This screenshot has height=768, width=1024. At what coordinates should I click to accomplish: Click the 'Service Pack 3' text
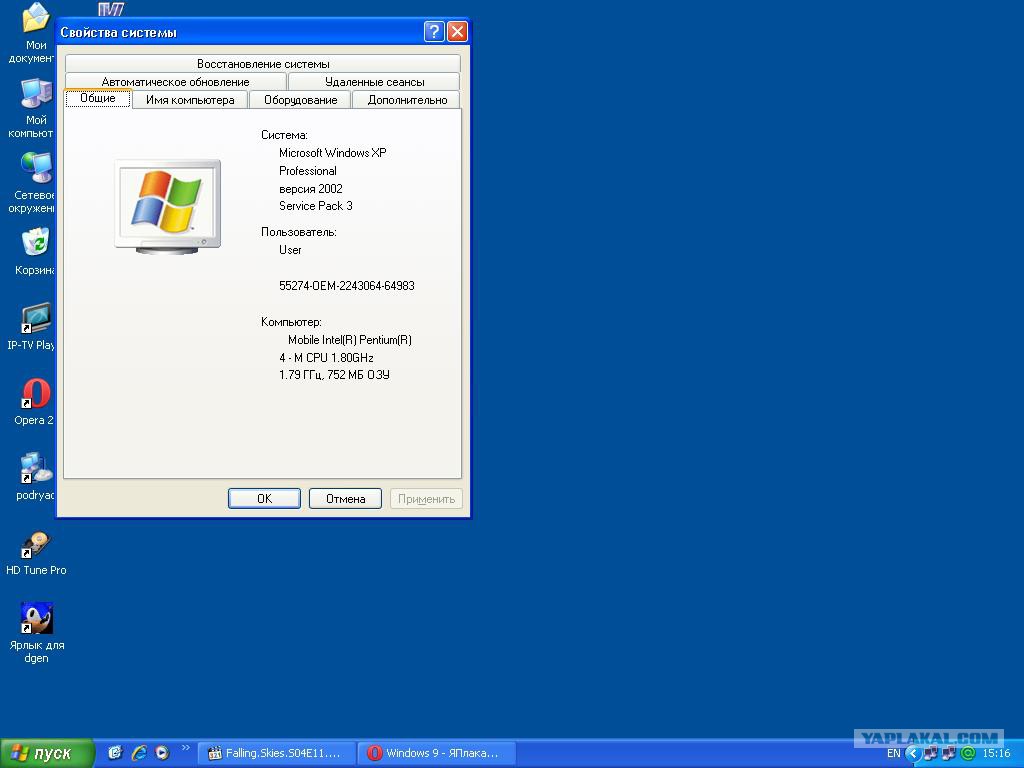click(x=315, y=206)
